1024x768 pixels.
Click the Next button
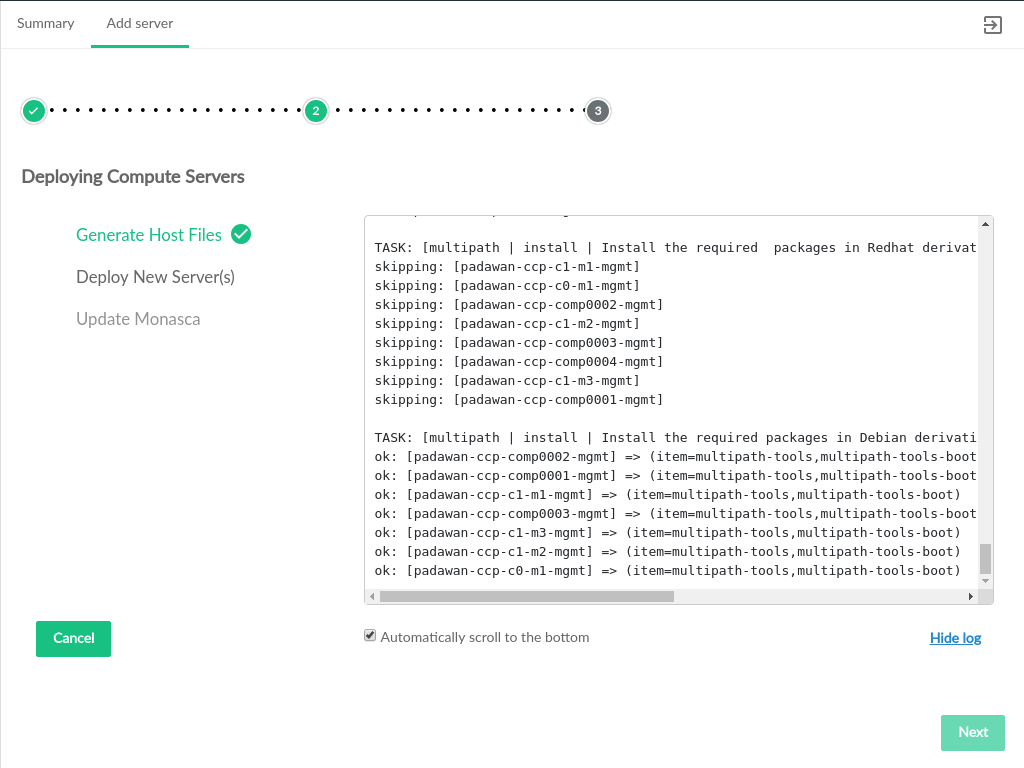(972, 732)
